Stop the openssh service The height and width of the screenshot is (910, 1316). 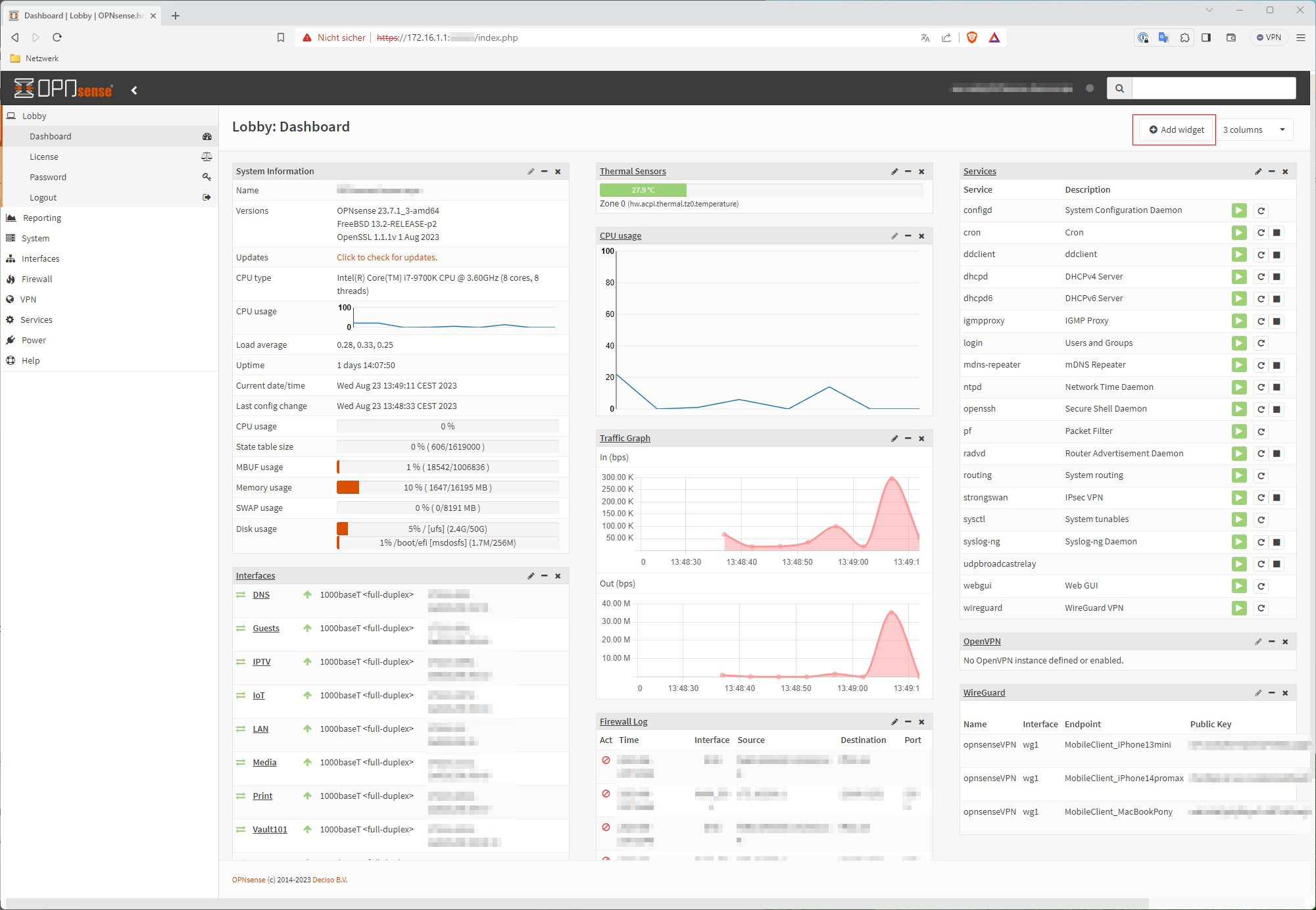click(x=1277, y=410)
